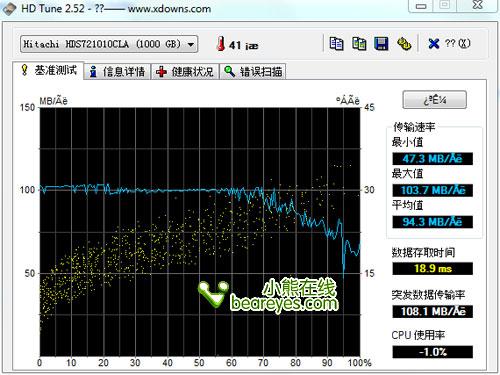The image size is (500, 375).
Task: Switch to the 基准测试 benchmark tab
Action: point(48,70)
